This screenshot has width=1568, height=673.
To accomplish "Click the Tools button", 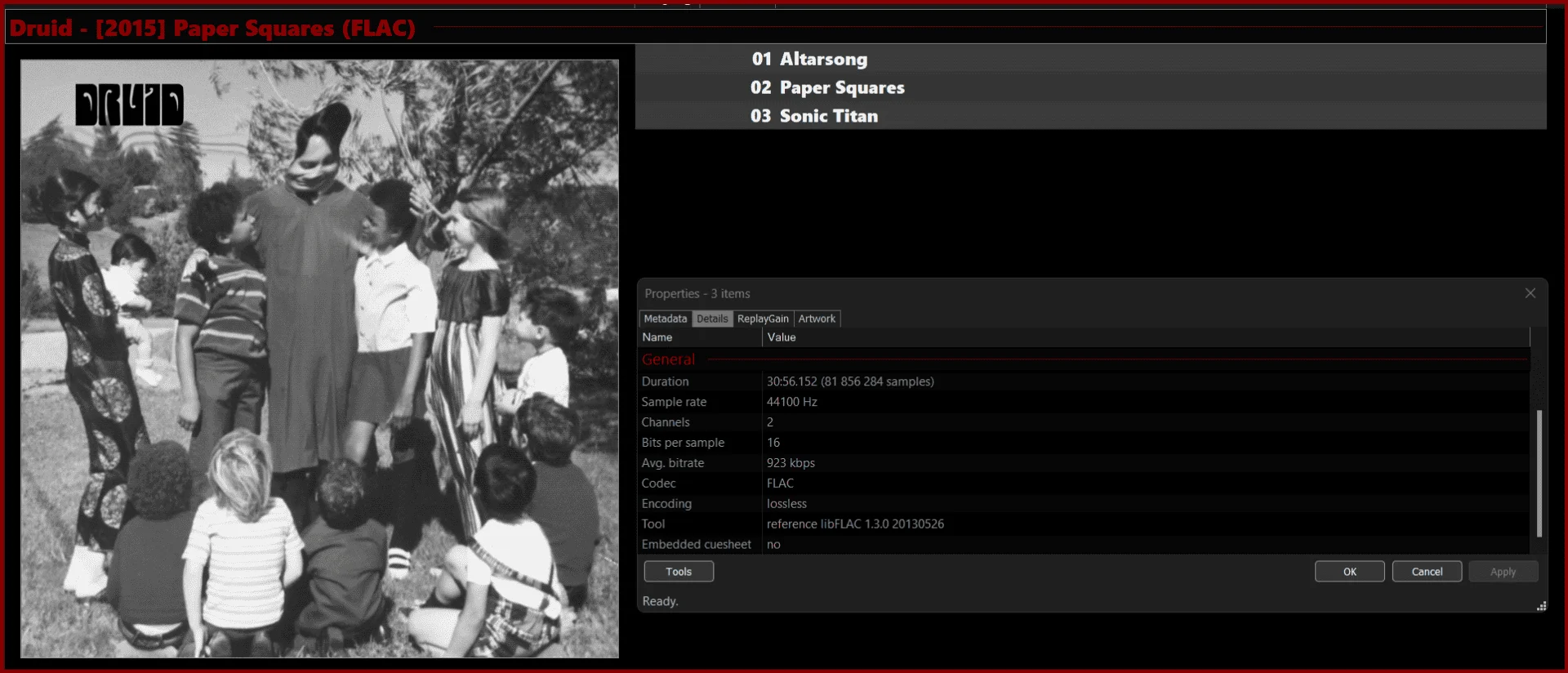I will coord(679,572).
